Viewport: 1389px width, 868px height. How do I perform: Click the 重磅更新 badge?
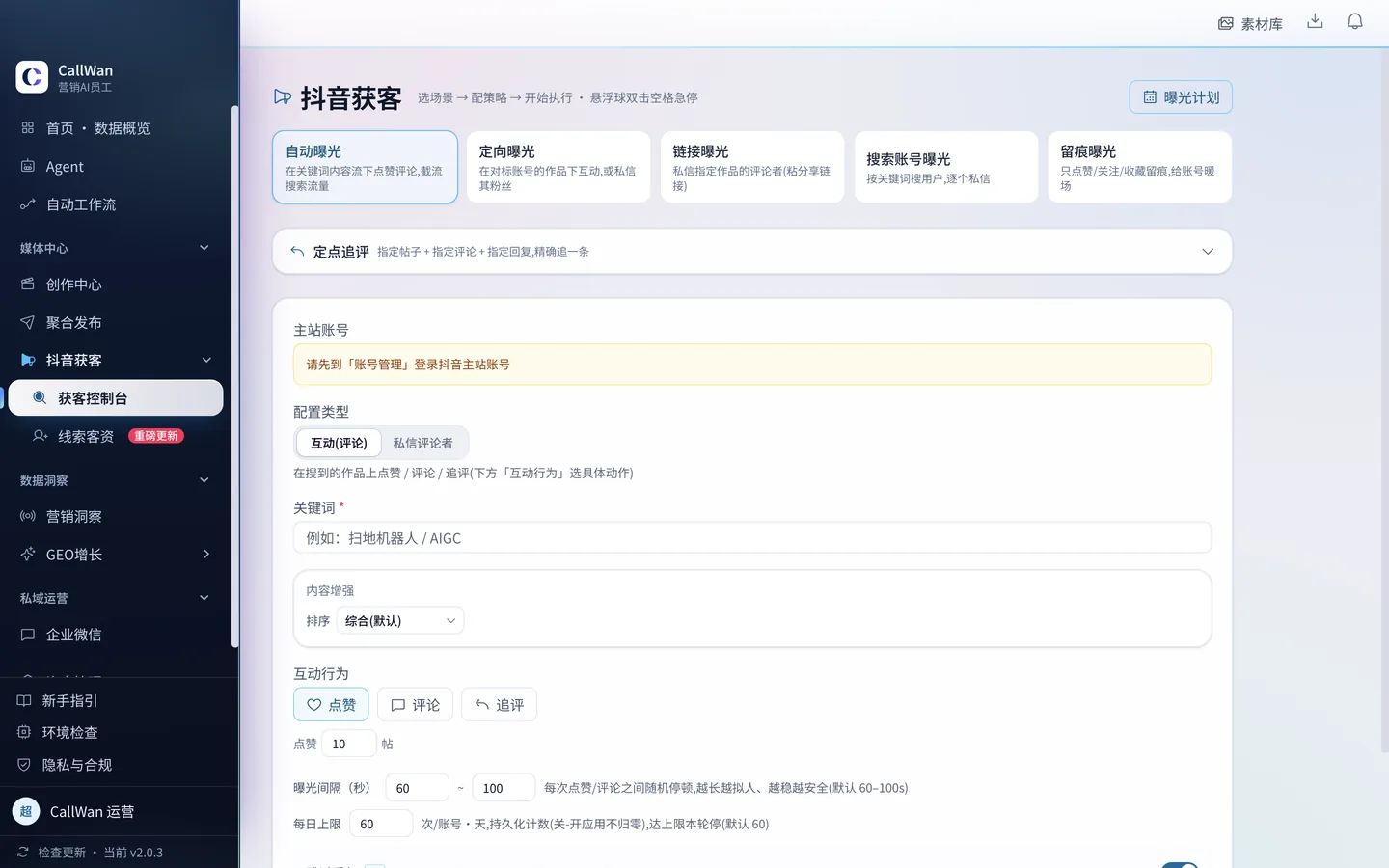(156, 436)
